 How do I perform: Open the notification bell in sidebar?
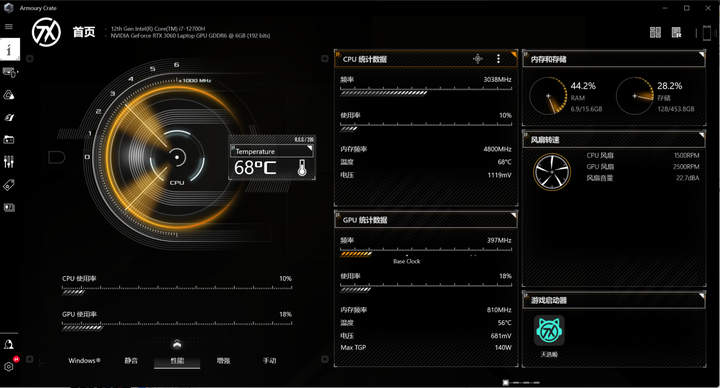click(9, 344)
